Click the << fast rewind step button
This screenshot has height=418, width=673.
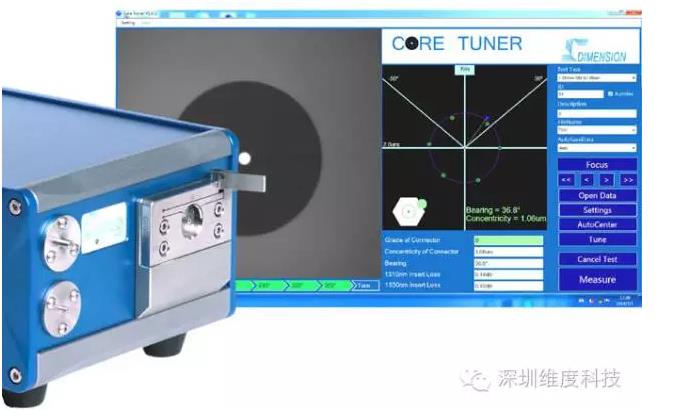pyautogui.click(x=565, y=180)
